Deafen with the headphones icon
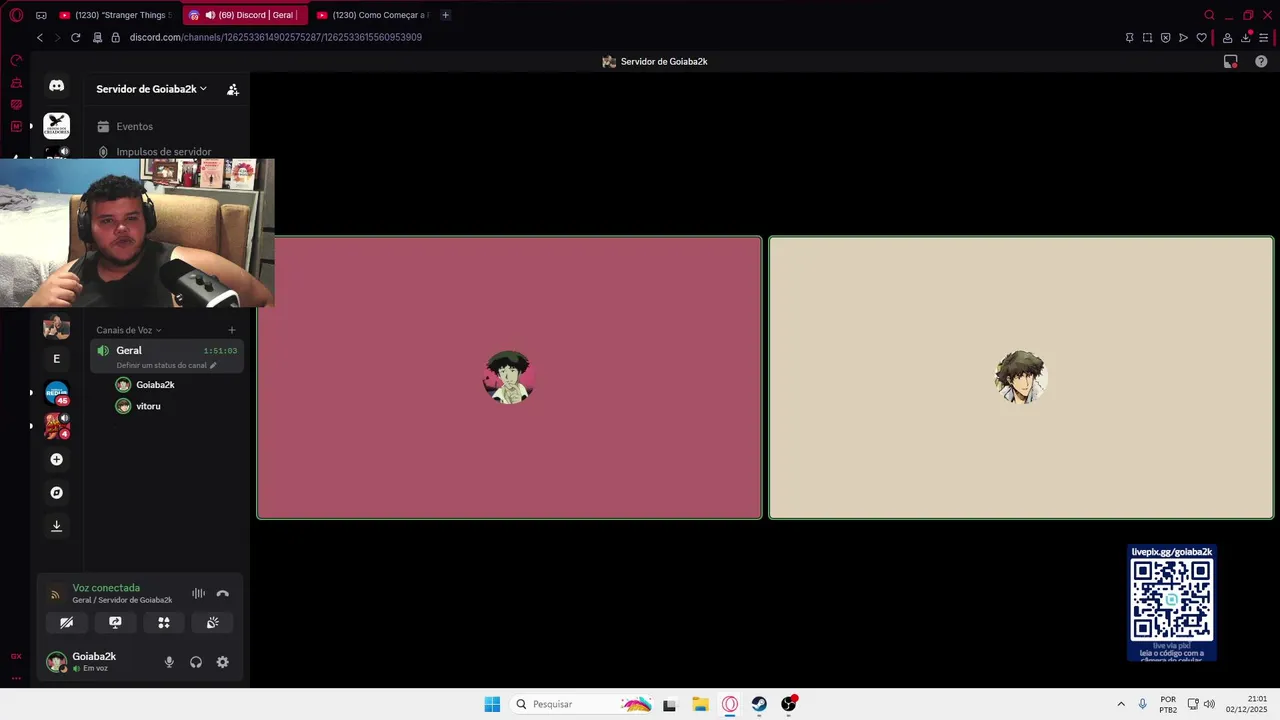The image size is (1280, 720). click(x=196, y=662)
